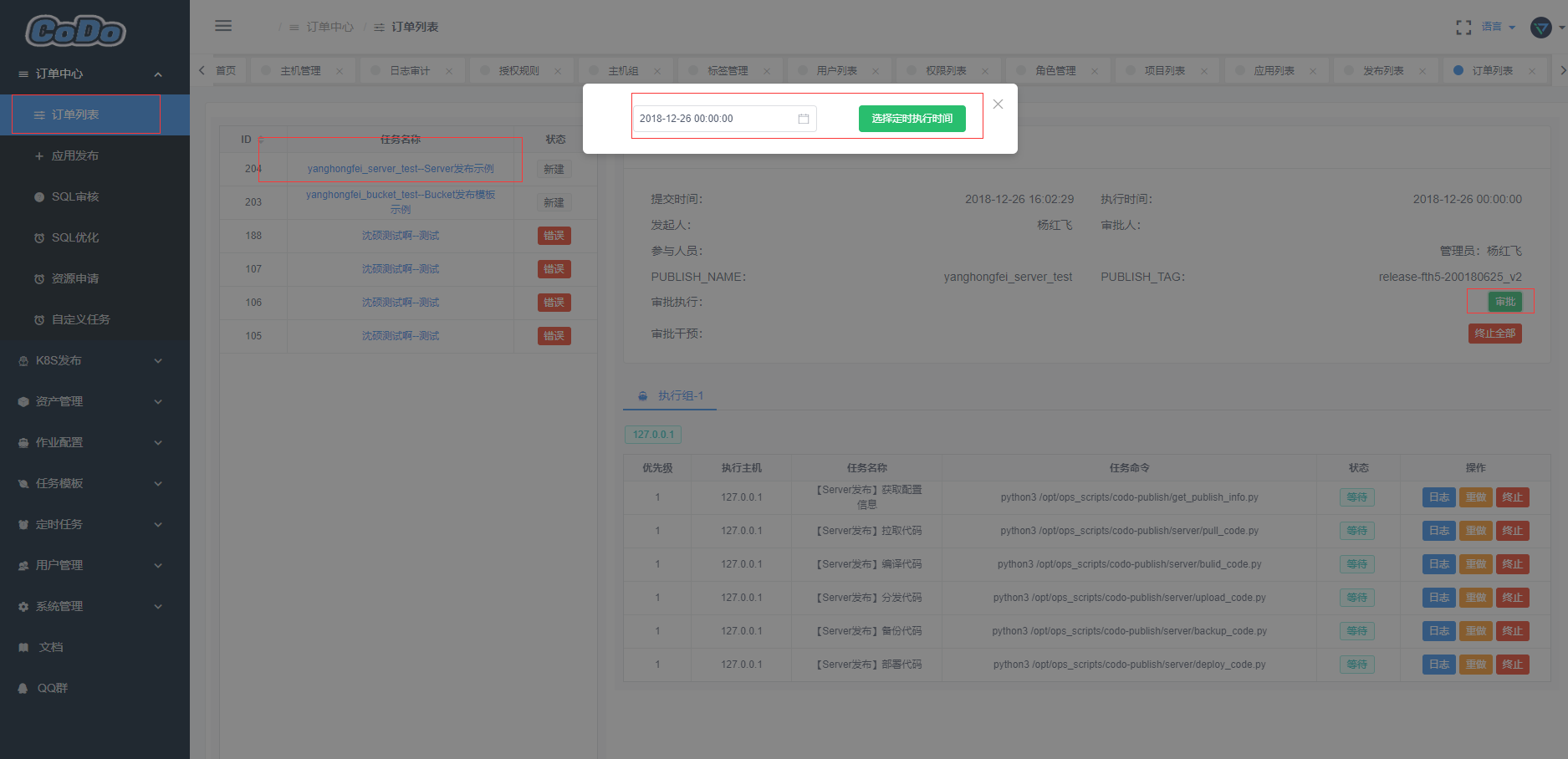Toggle the hamburger sidebar collapse icon

[x=223, y=26]
